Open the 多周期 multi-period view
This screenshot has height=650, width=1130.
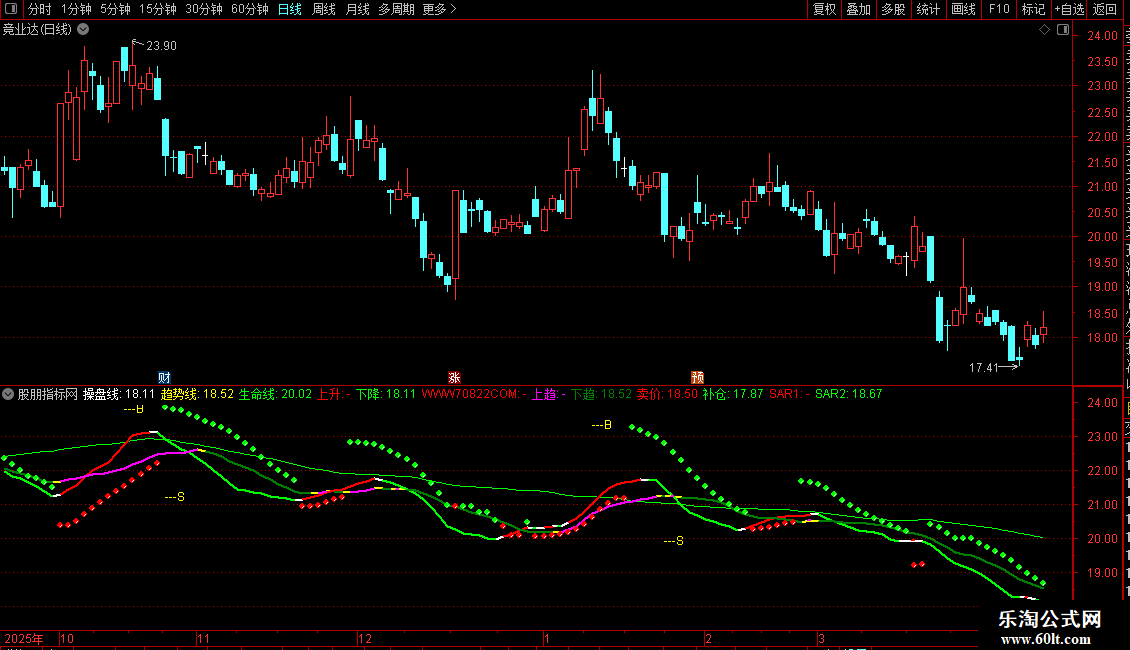click(396, 9)
